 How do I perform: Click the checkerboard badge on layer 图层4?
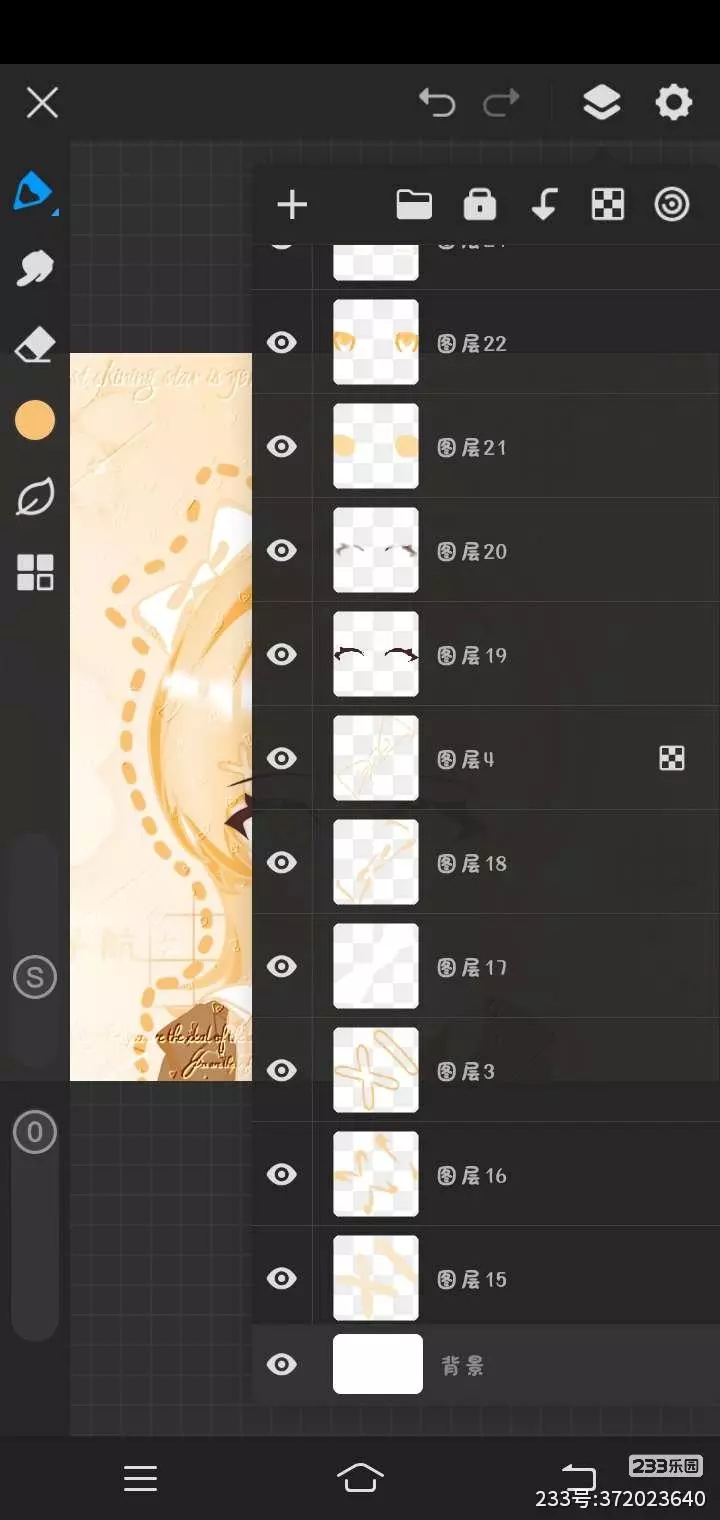(672, 759)
